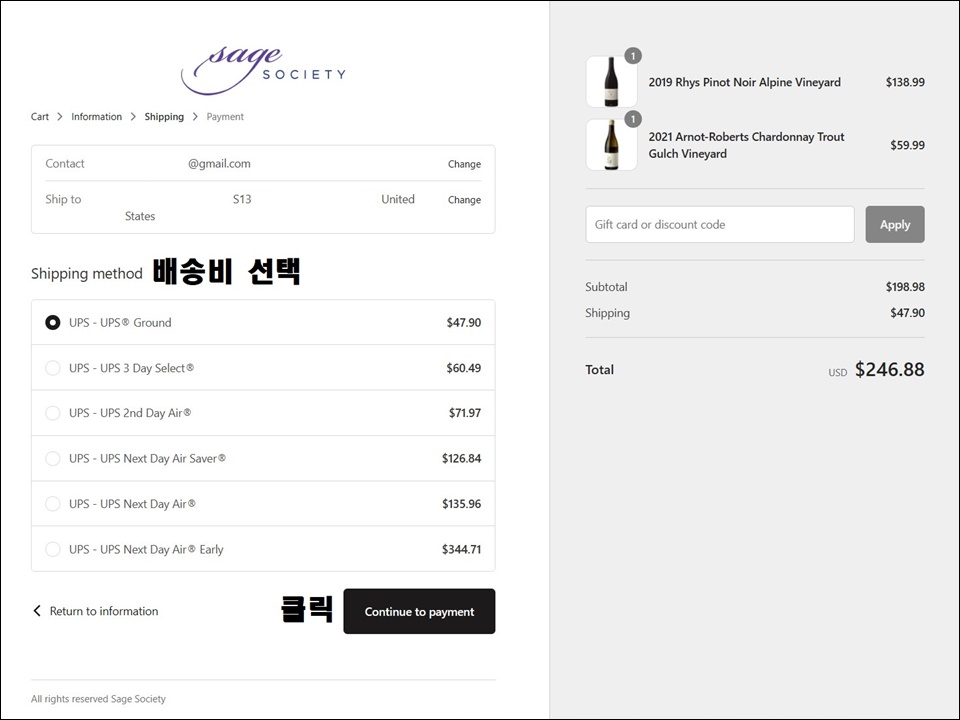Apply the discount code

click(894, 225)
